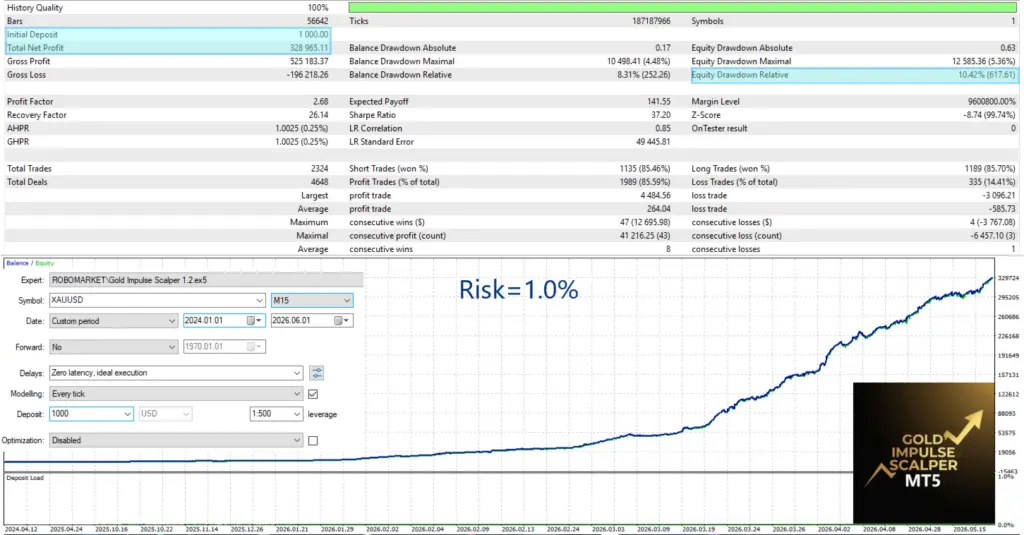
Task: Click the Margin Level value 9600800.00%
Action: (991, 102)
